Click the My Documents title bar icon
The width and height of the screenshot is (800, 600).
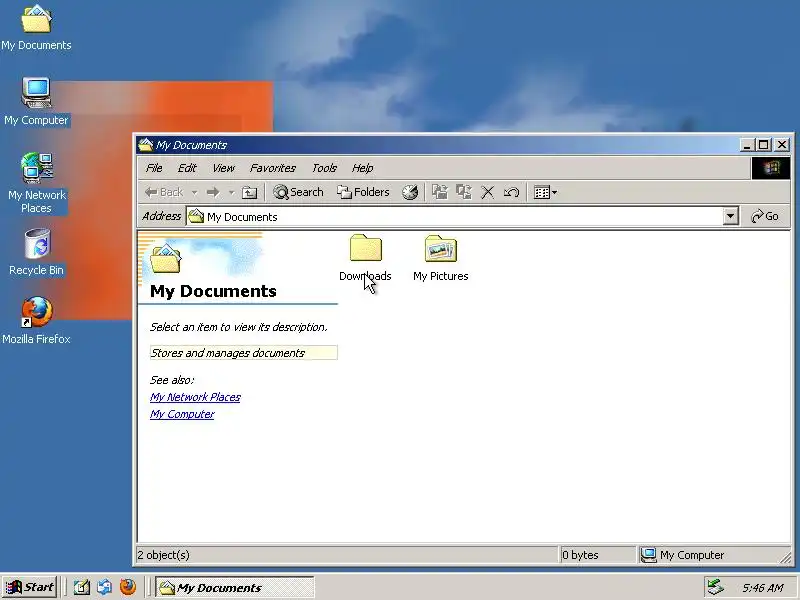tap(146, 145)
